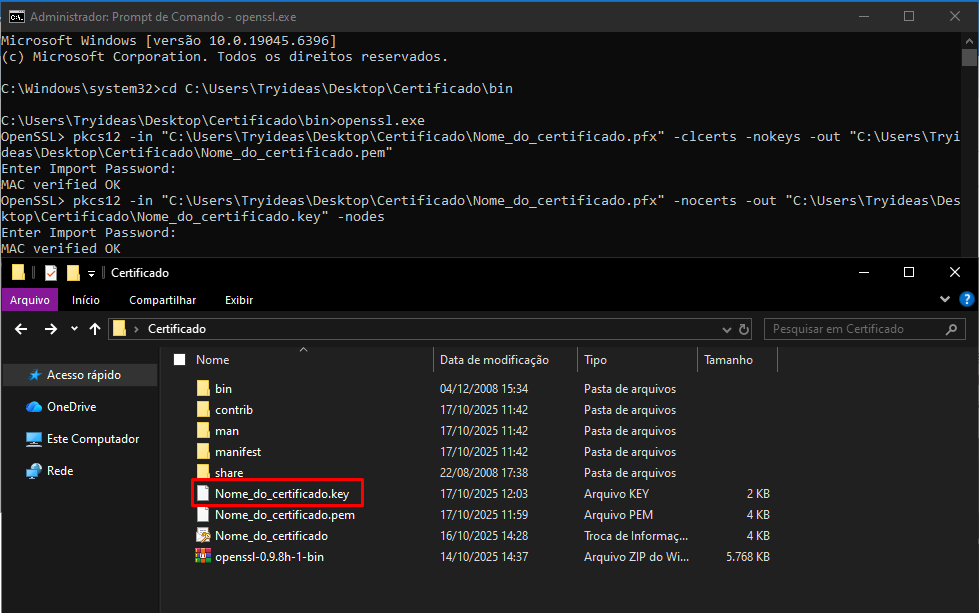Viewport: 979px width, 613px height.
Task: Click the Command Prompt vertical scrollbar
Action: click(x=969, y=150)
